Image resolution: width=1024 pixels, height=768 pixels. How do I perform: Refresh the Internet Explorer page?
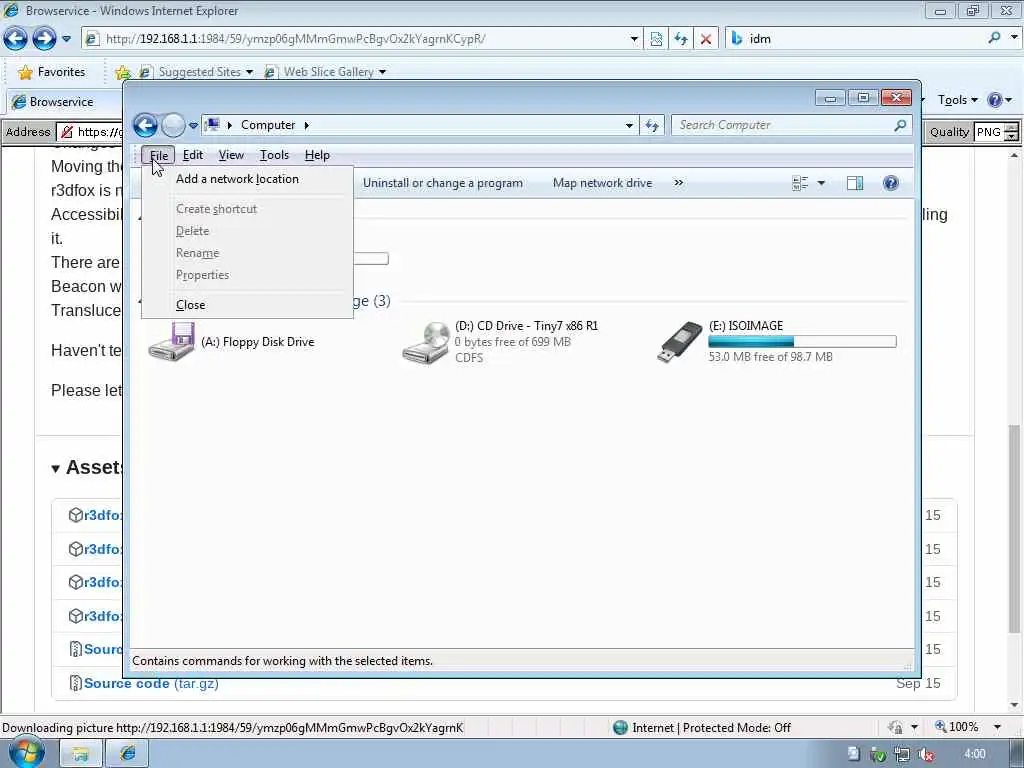(680, 39)
